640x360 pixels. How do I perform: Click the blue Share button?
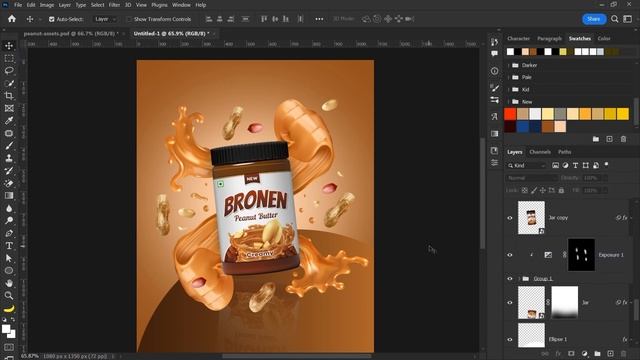[594, 19]
